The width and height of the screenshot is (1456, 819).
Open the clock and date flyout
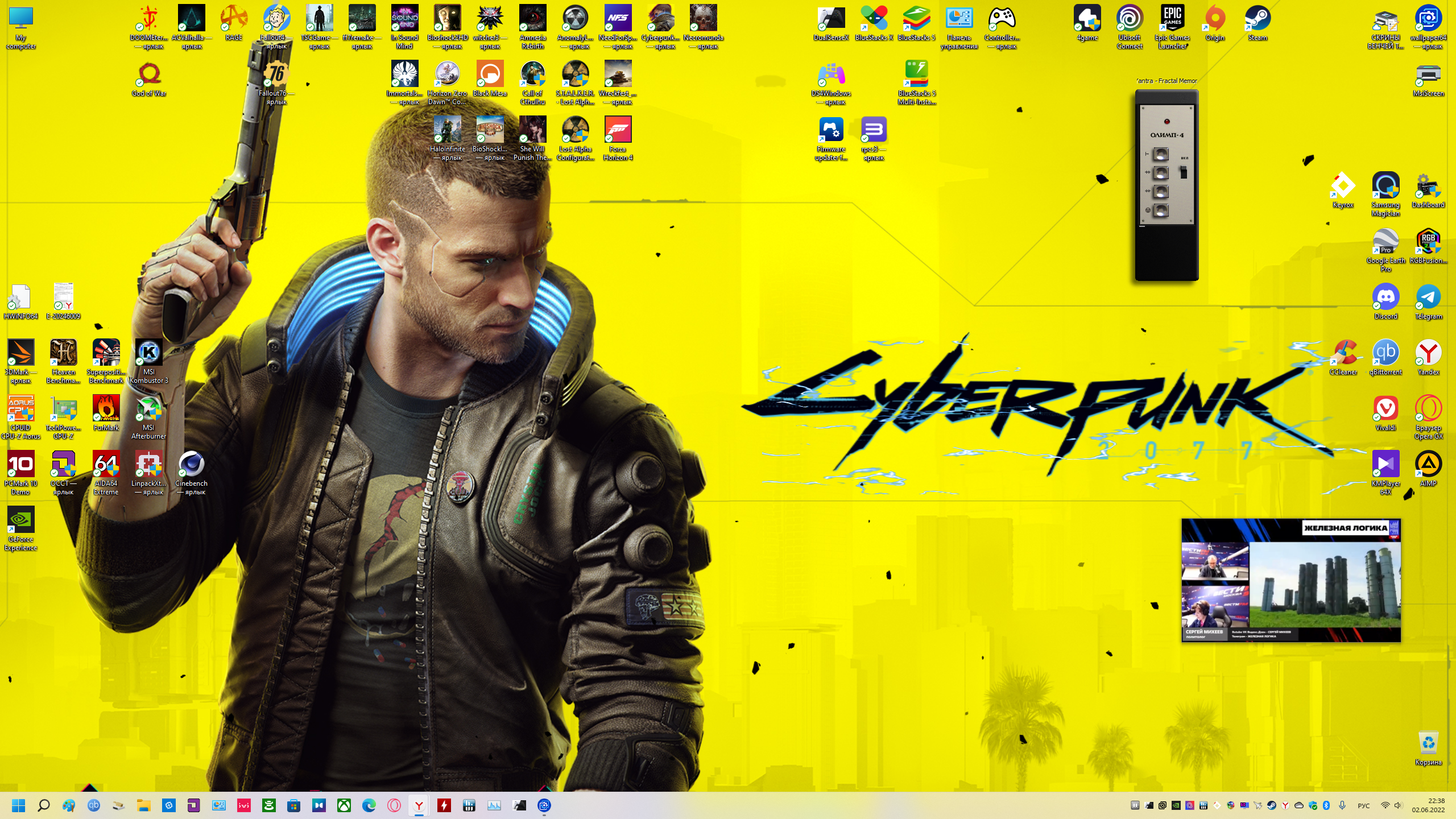coord(1428,805)
